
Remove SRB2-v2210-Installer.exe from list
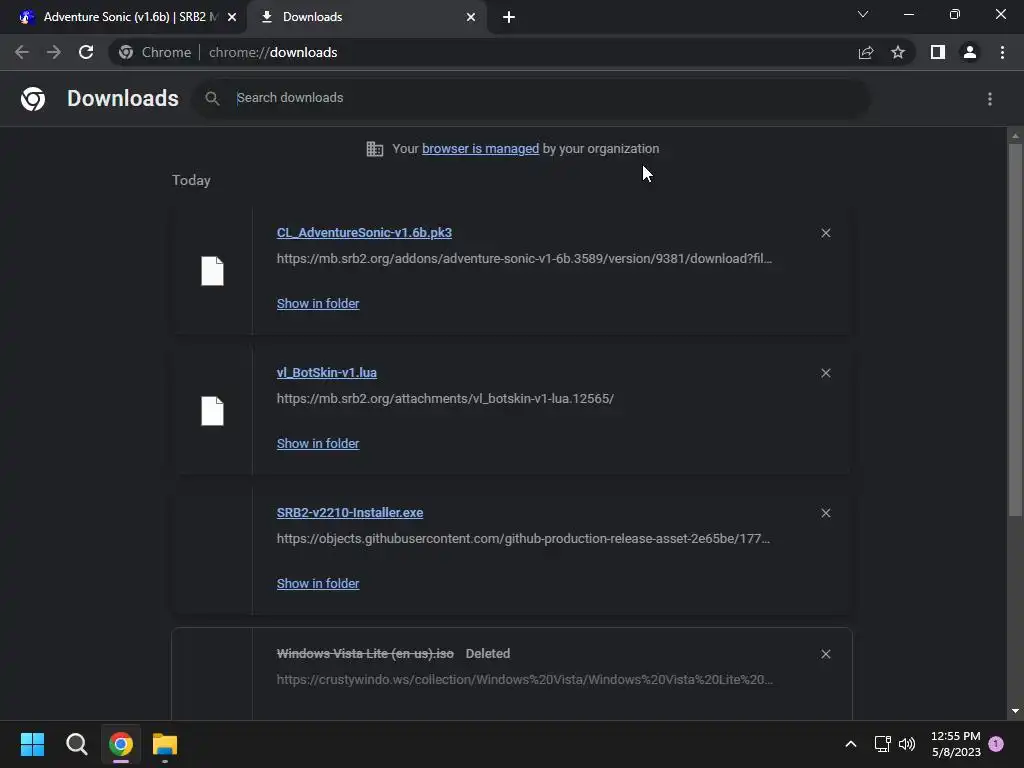(x=825, y=513)
